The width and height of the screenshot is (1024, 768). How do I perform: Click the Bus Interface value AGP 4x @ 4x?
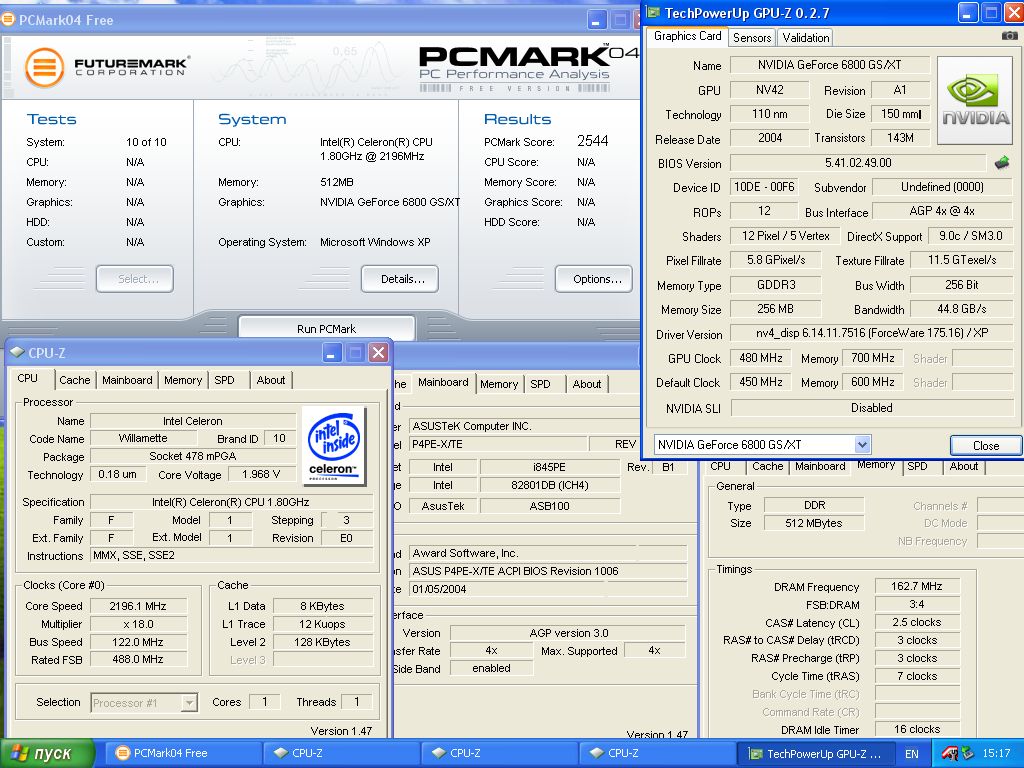942,211
